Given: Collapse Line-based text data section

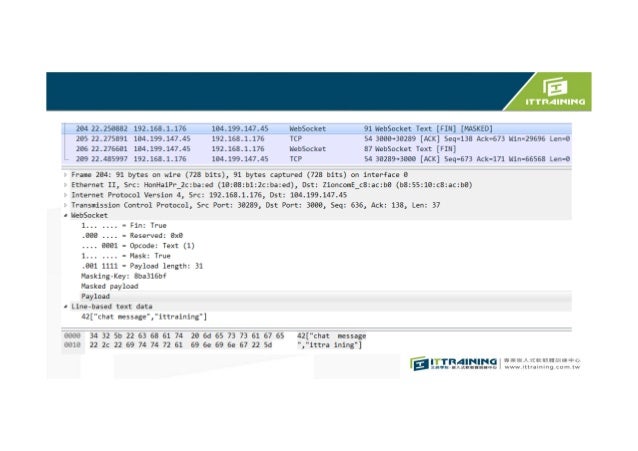Looking at the screenshot, I should click(66, 307).
